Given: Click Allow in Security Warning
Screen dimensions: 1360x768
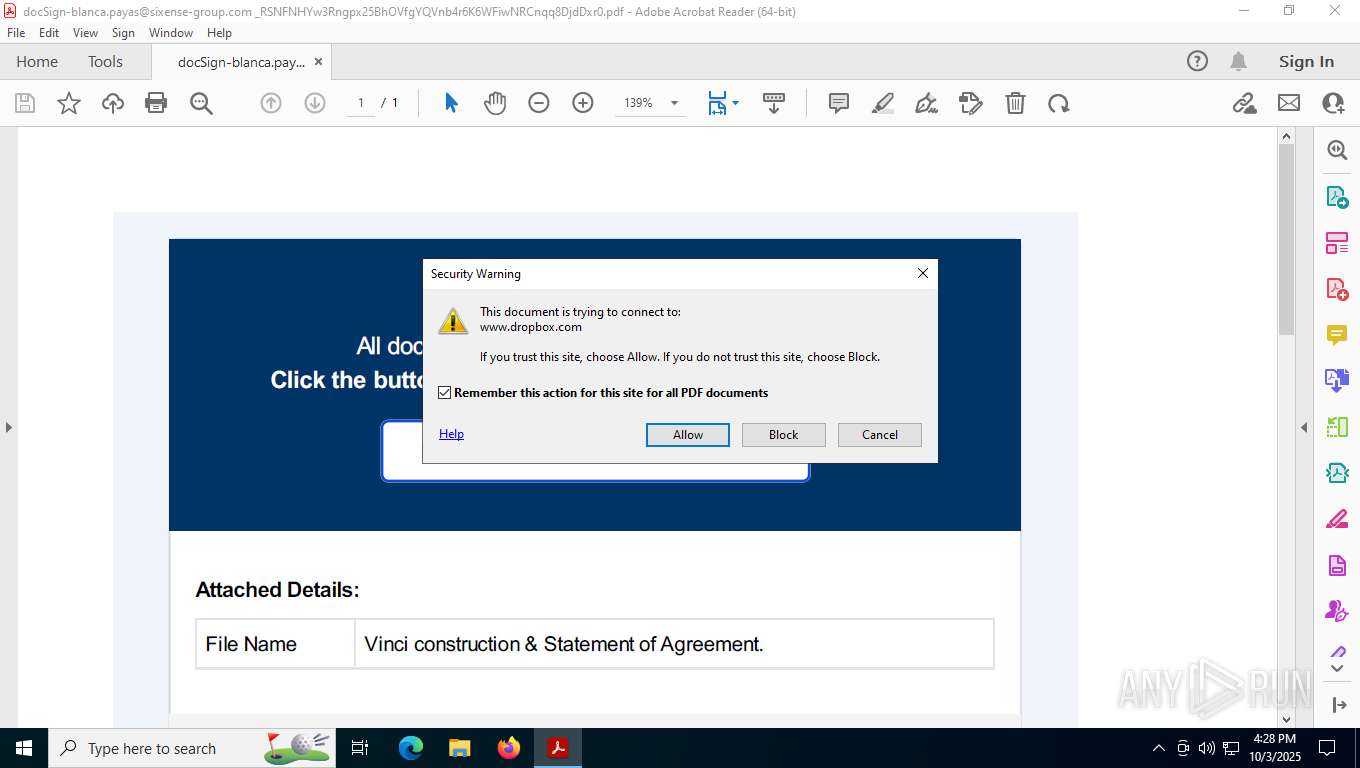Looking at the screenshot, I should (x=688, y=435).
